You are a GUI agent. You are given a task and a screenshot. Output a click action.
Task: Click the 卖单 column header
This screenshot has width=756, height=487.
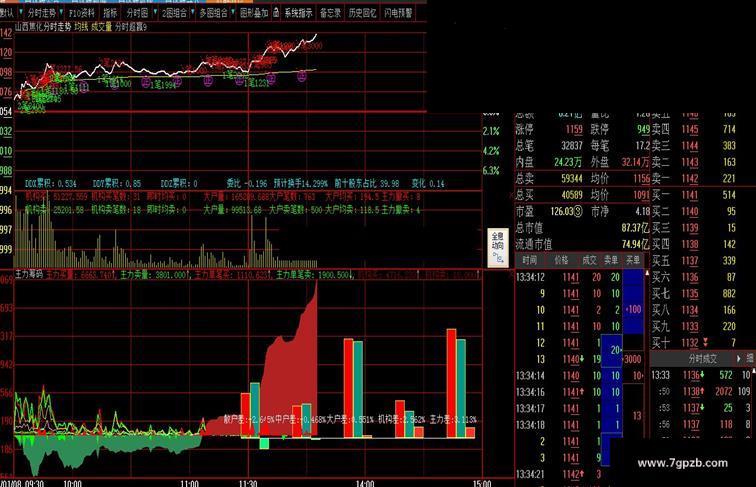click(x=611, y=260)
